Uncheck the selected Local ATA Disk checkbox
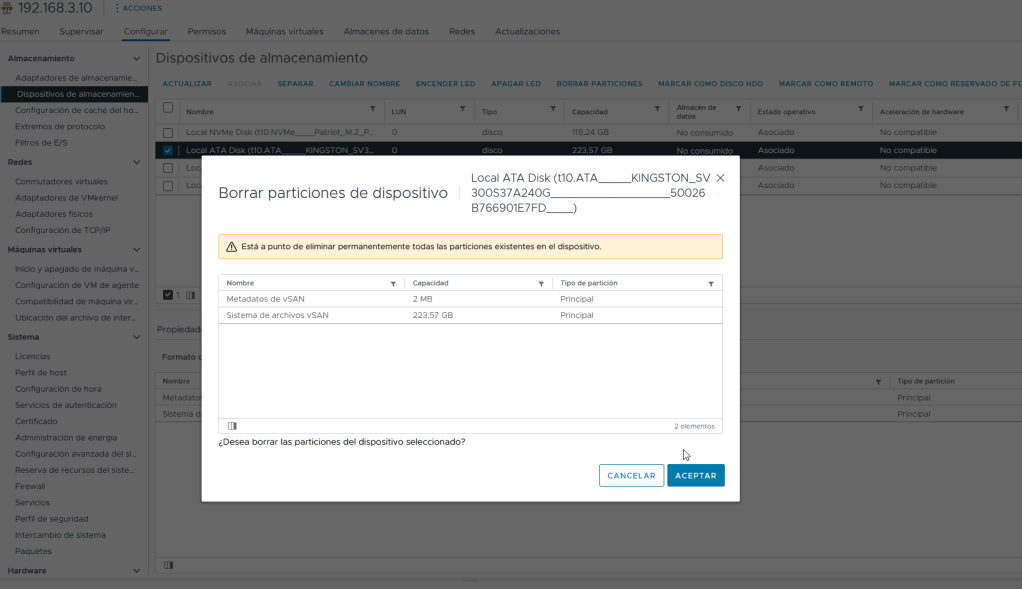The width and height of the screenshot is (1022, 589). (x=168, y=150)
